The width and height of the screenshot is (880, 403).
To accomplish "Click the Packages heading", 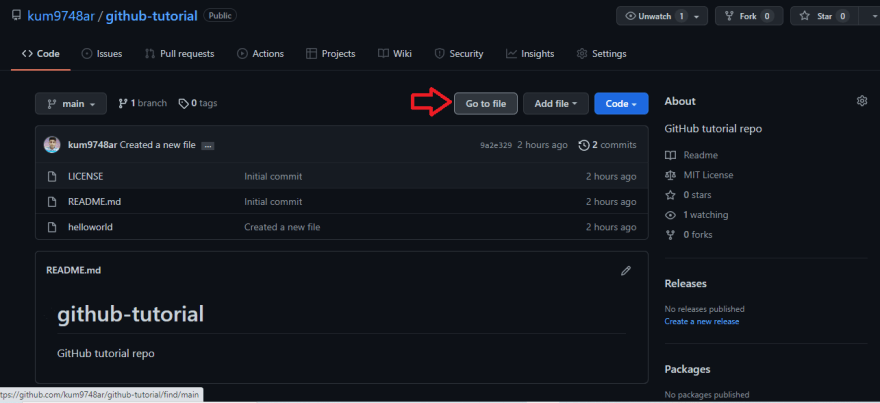I will [687, 369].
